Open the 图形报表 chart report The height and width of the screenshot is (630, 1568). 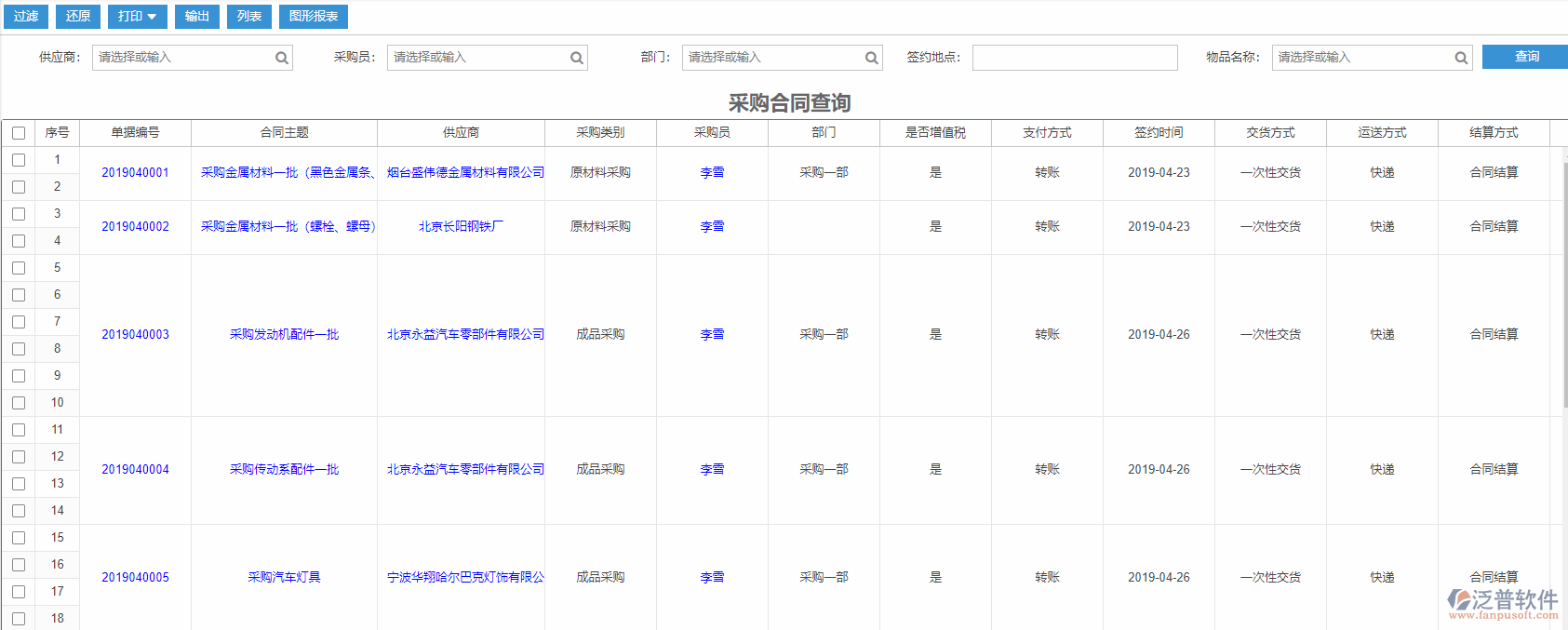[x=314, y=17]
